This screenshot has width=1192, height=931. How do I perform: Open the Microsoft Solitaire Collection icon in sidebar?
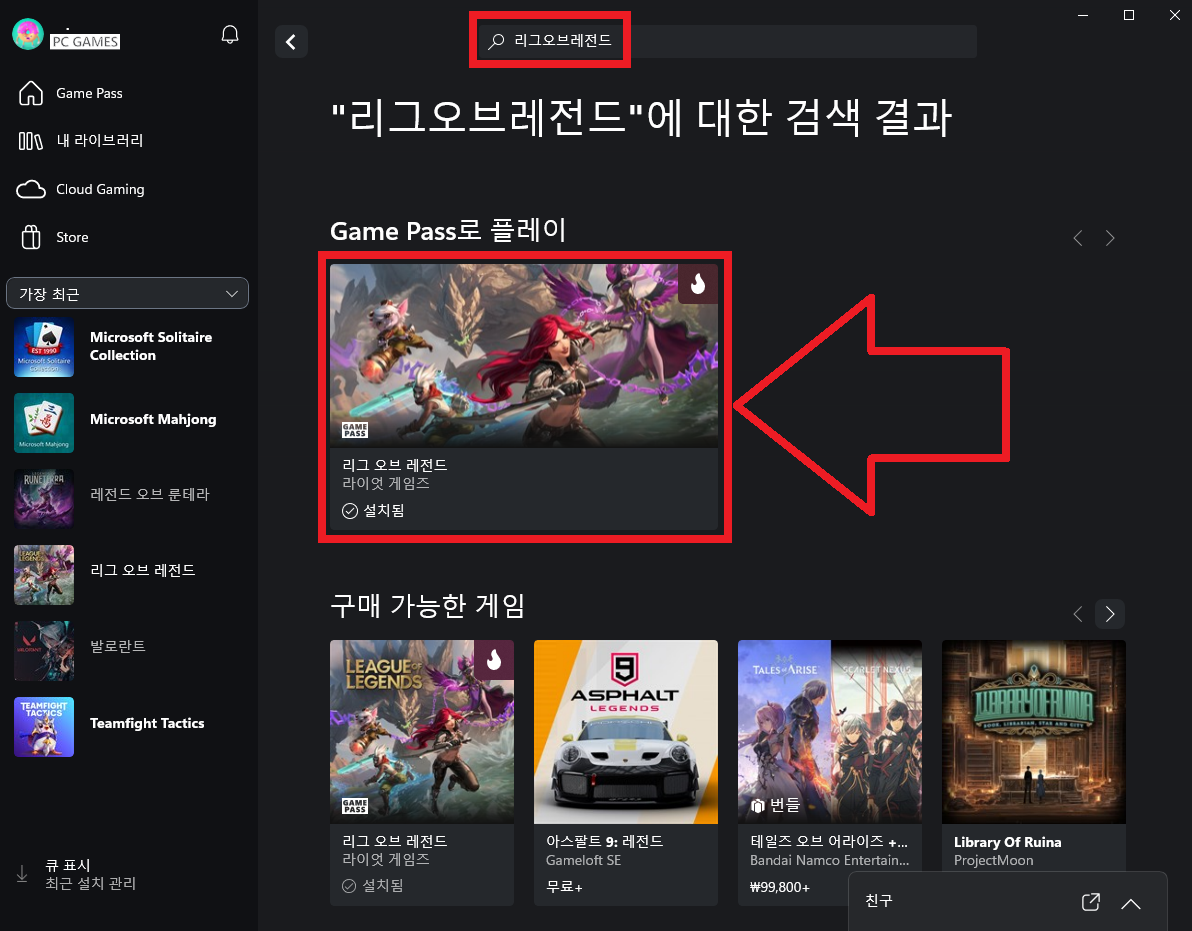(44, 347)
